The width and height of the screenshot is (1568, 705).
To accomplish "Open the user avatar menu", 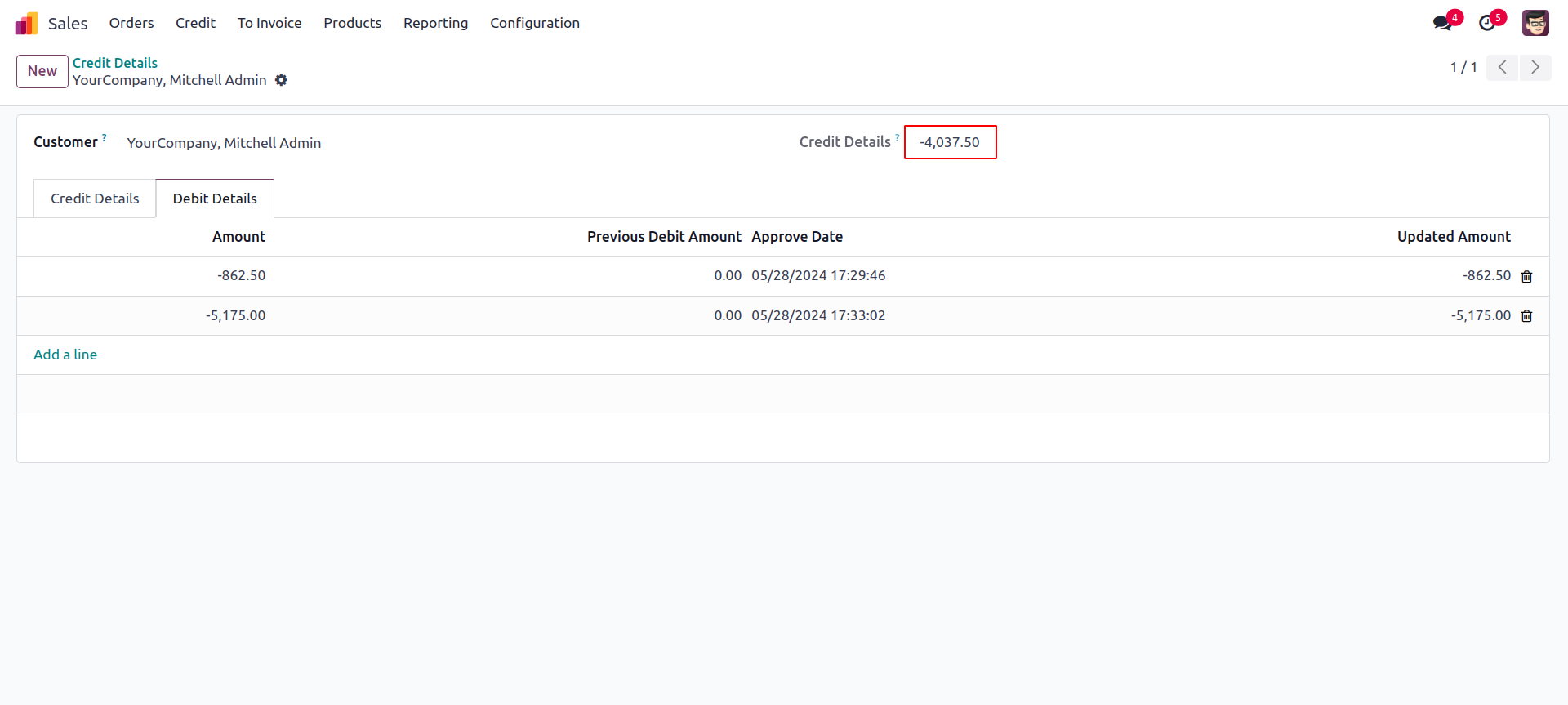I will 1535,23.
